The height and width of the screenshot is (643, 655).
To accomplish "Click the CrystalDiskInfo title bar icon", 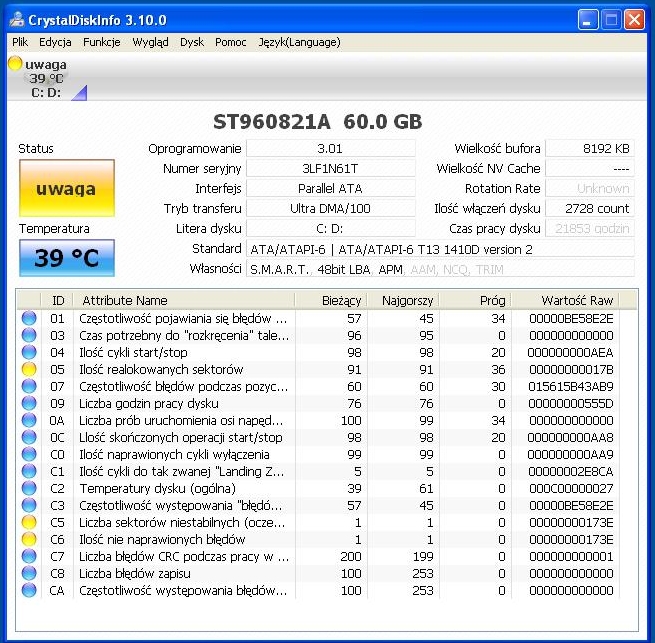I will 17,19.
